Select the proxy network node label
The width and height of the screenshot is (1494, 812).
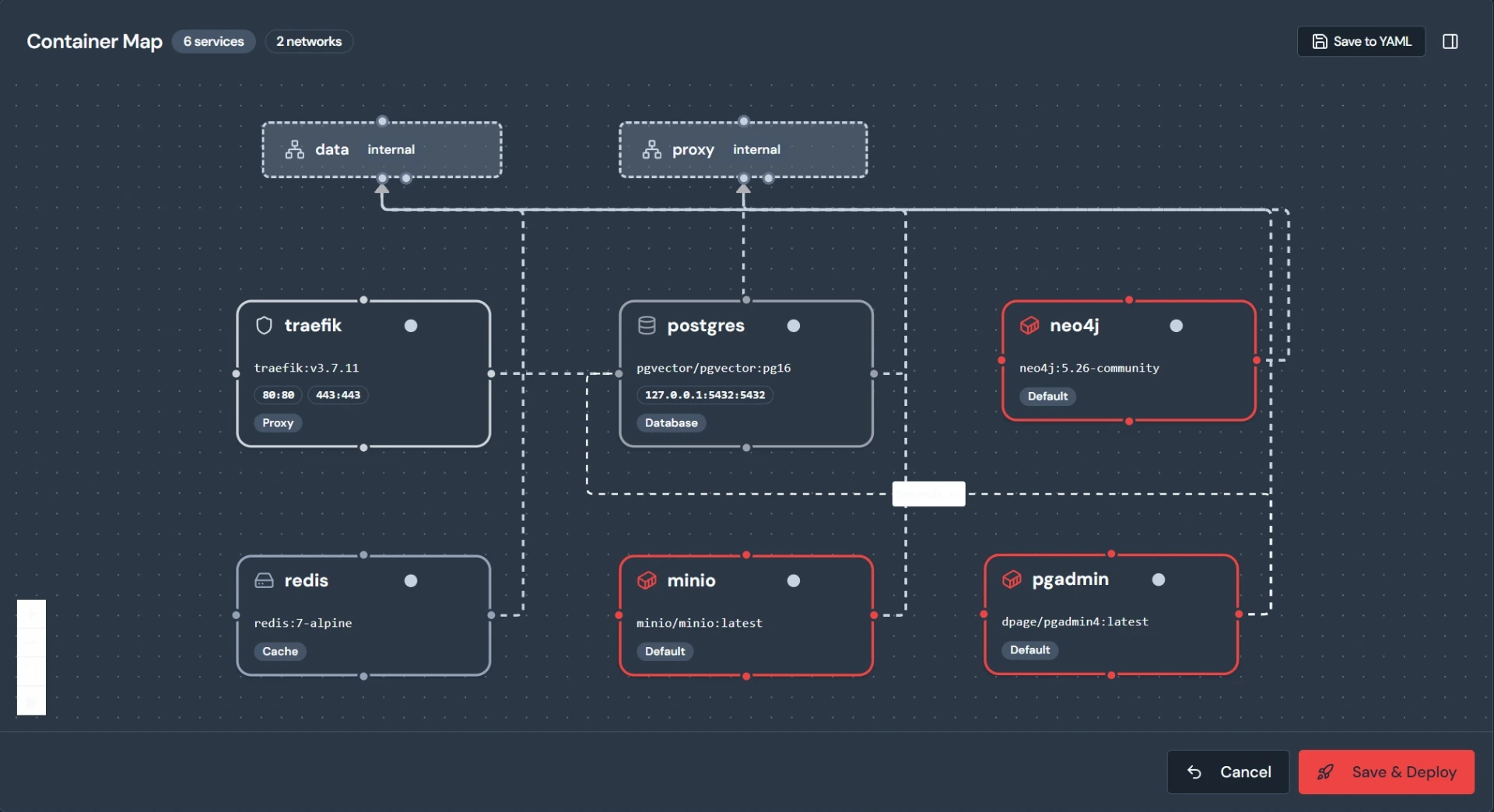click(x=693, y=150)
